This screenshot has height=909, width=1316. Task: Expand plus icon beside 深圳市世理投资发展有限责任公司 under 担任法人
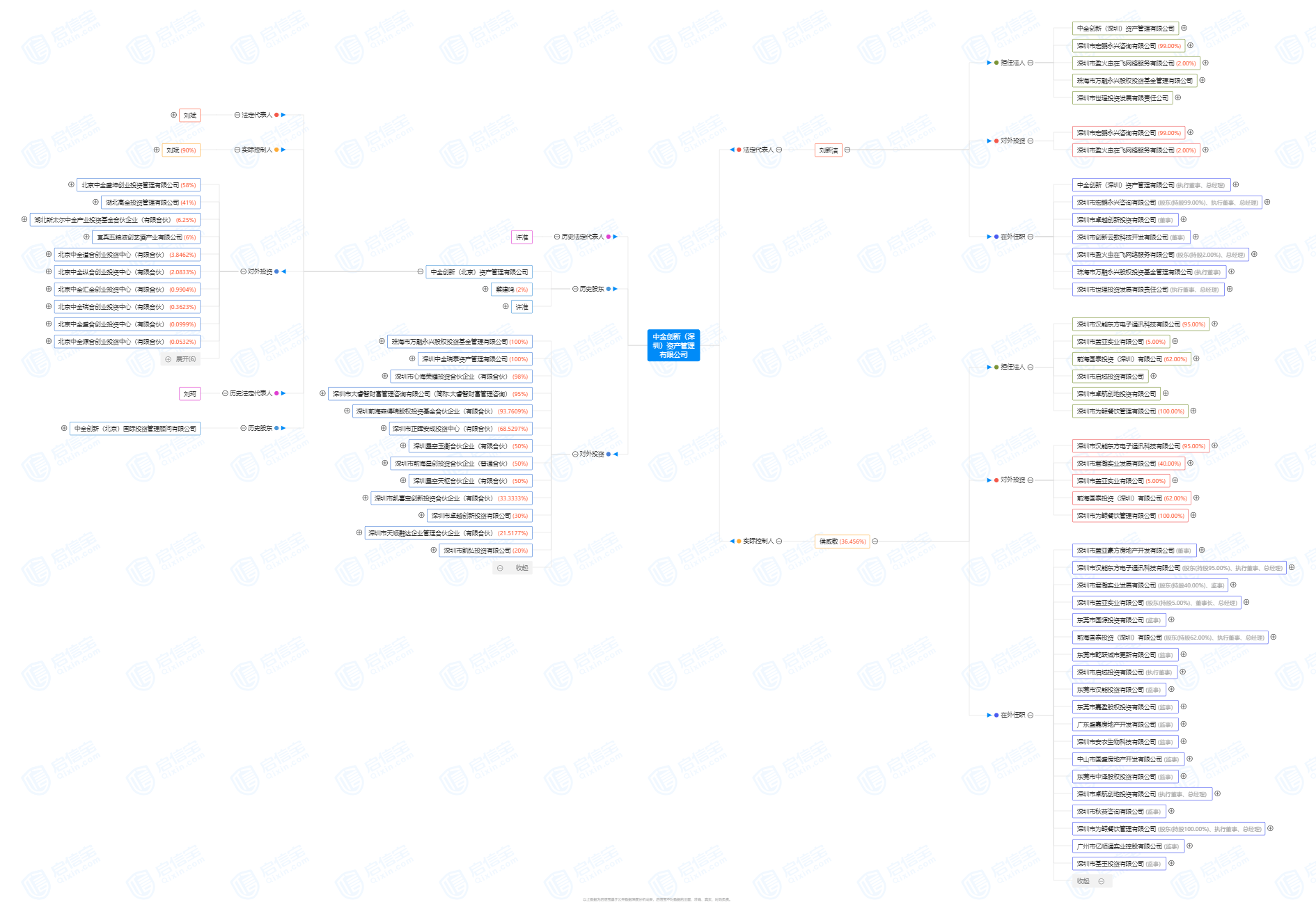(x=1178, y=97)
